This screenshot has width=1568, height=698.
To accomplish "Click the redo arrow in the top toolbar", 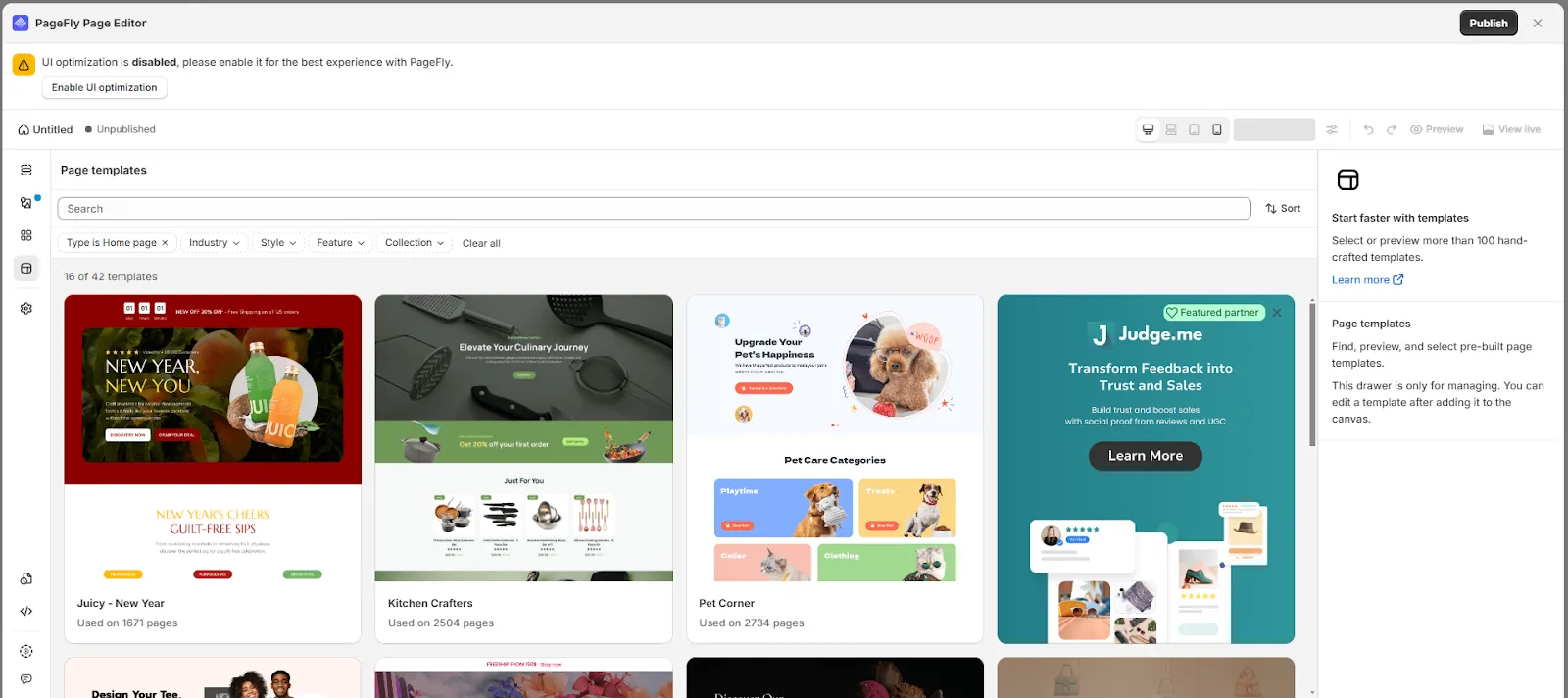I will (x=1392, y=129).
